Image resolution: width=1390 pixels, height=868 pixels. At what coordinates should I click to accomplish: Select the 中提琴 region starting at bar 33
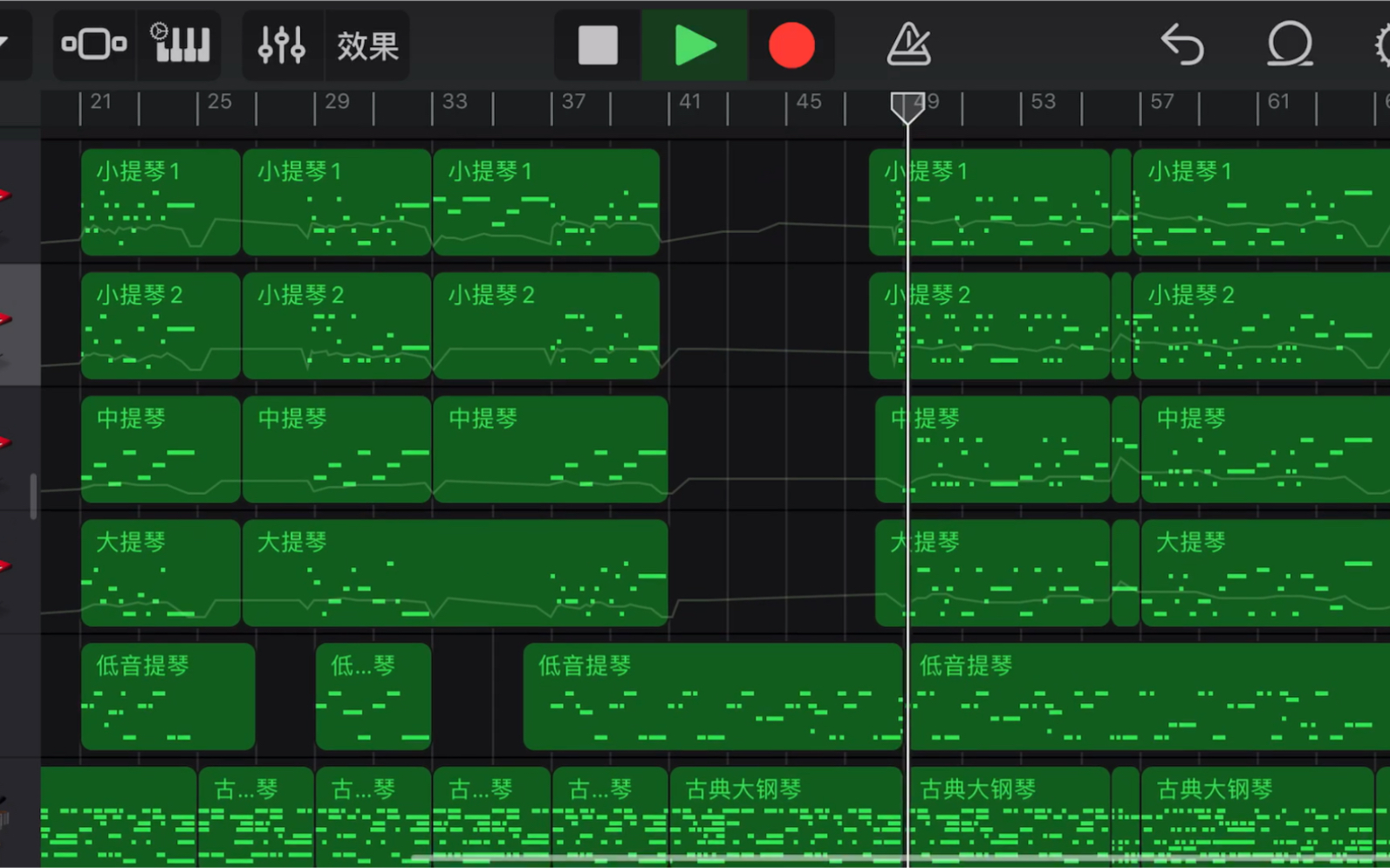551,449
